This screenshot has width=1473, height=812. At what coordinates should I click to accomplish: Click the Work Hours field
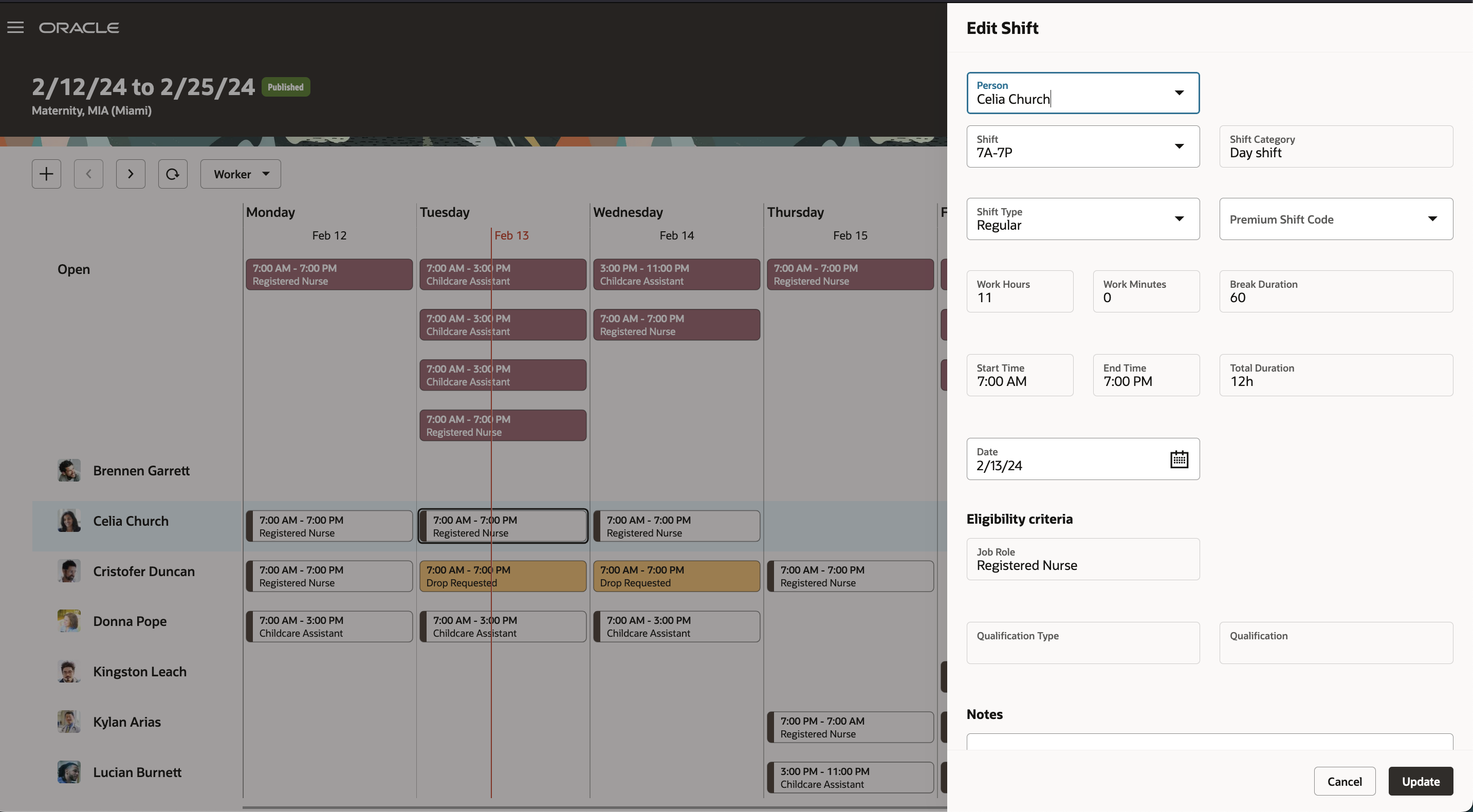click(1020, 291)
